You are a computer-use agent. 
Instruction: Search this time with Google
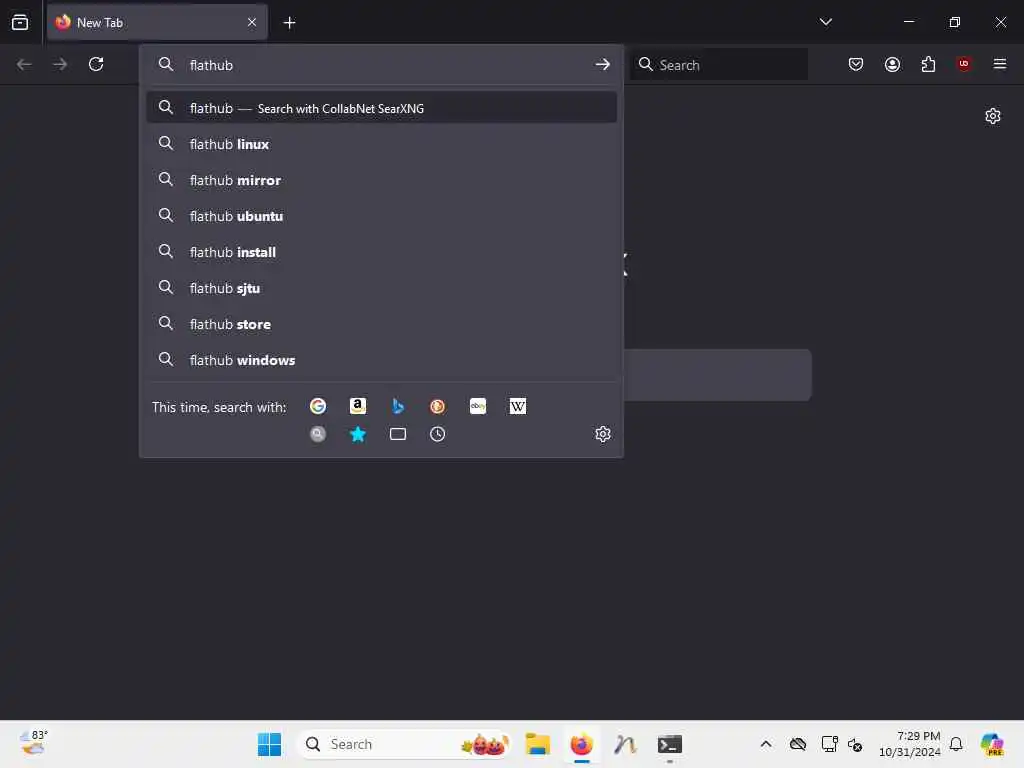[318, 406]
